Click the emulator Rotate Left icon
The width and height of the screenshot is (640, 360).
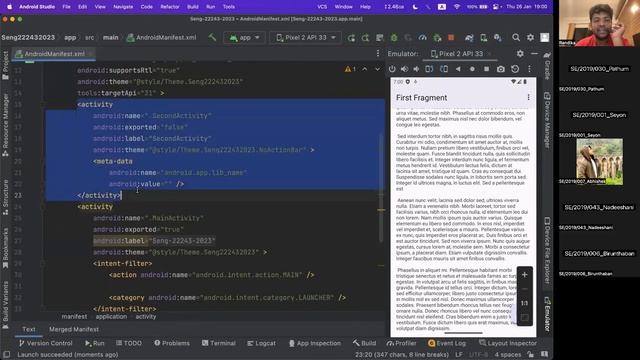[x=429, y=69]
